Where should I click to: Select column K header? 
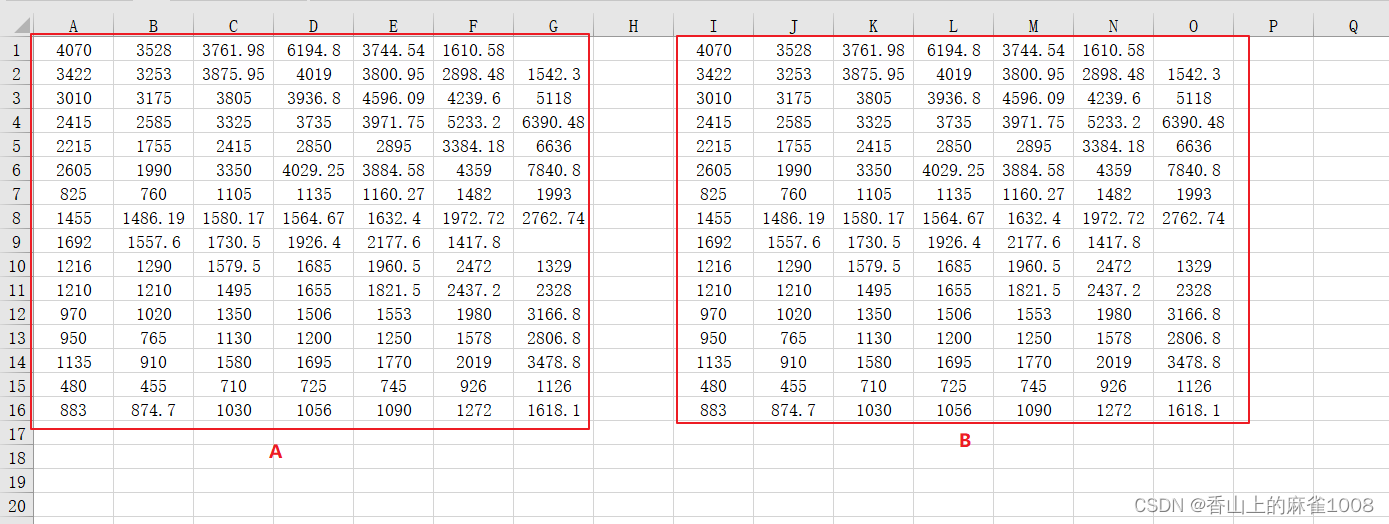pos(874,26)
